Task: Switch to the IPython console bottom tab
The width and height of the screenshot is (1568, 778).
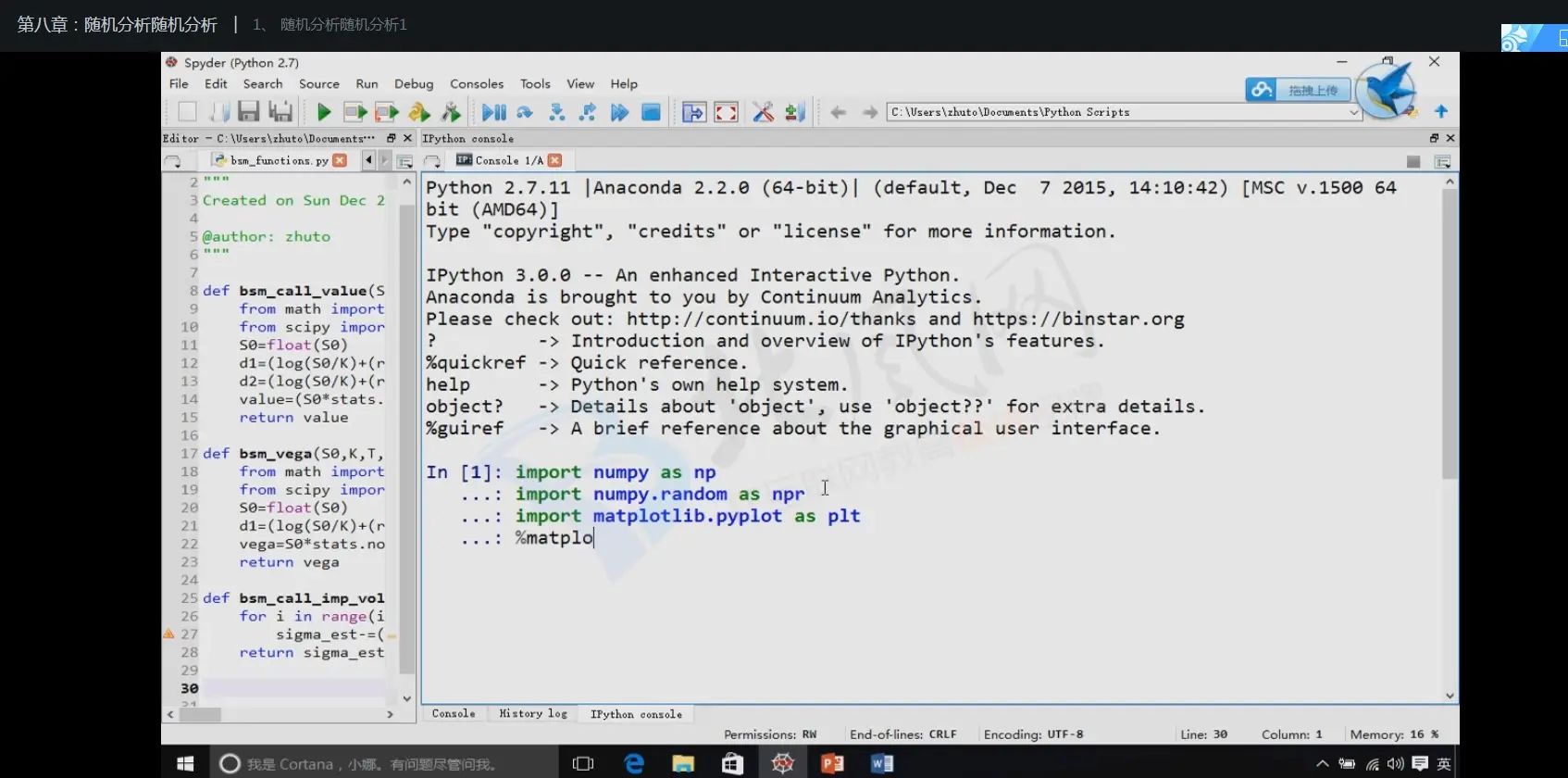Action: [x=637, y=714]
